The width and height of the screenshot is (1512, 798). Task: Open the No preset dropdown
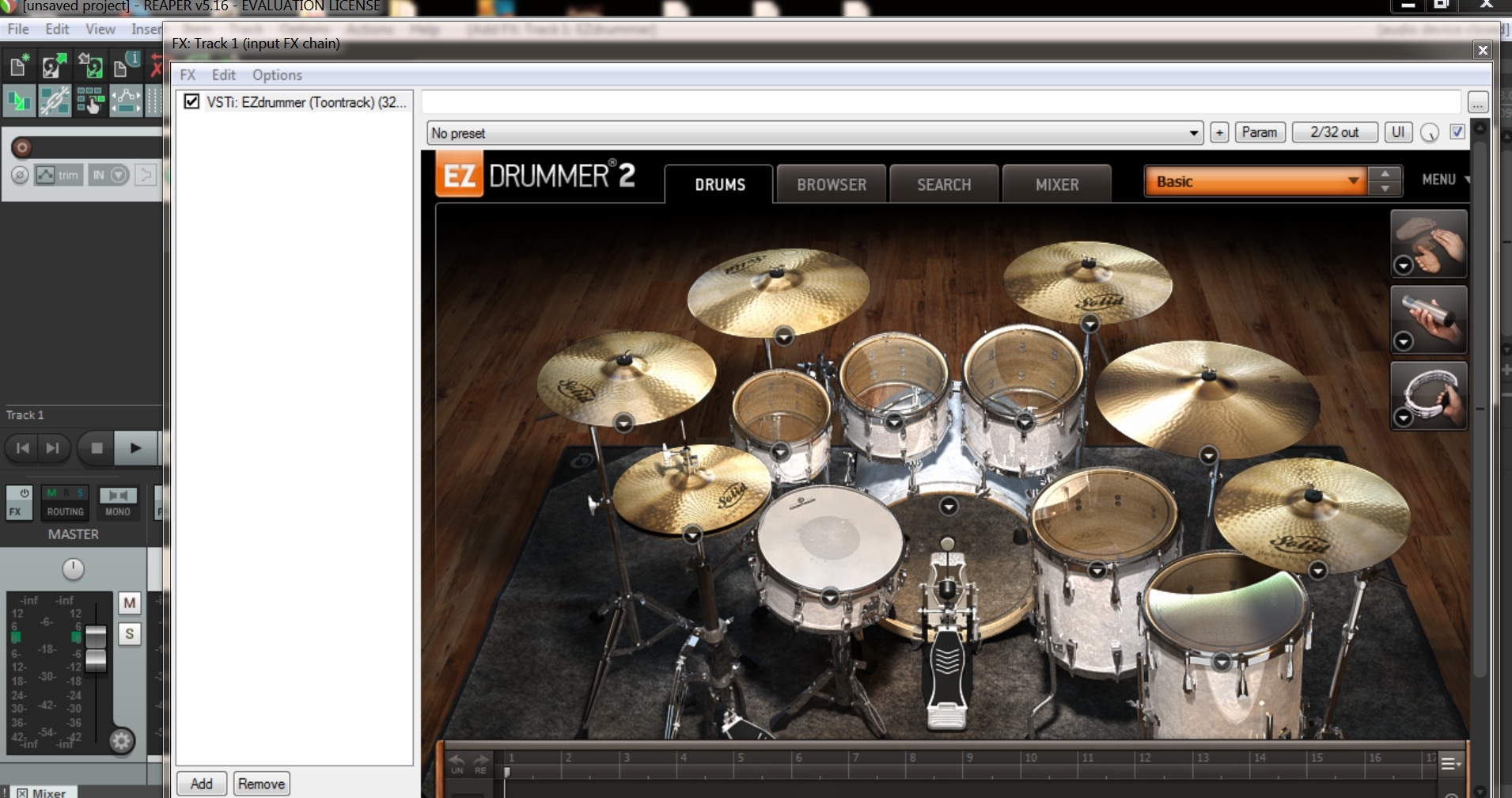pos(815,133)
